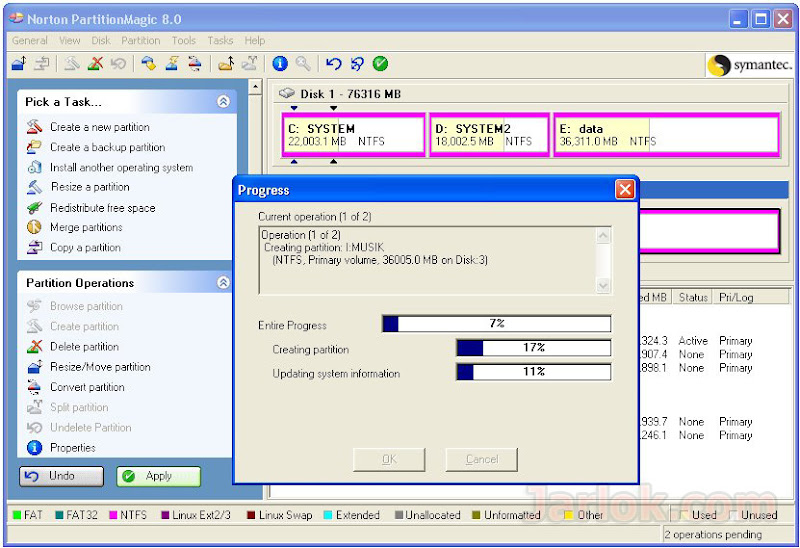Viewport: 800px width, 548px height.
Task: Click the Discard all changes toolbar icon
Action: click(x=357, y=64)
